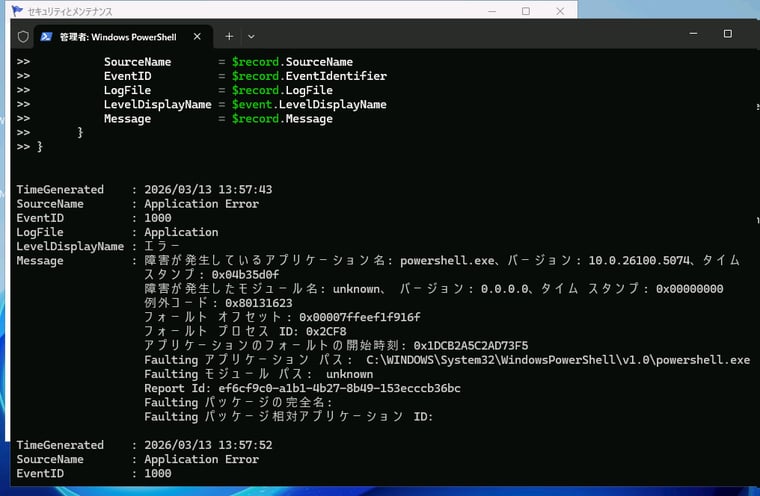Click the timestamp 2026/03/13 13:57:43
760x496 pixels.
[208, 190]
